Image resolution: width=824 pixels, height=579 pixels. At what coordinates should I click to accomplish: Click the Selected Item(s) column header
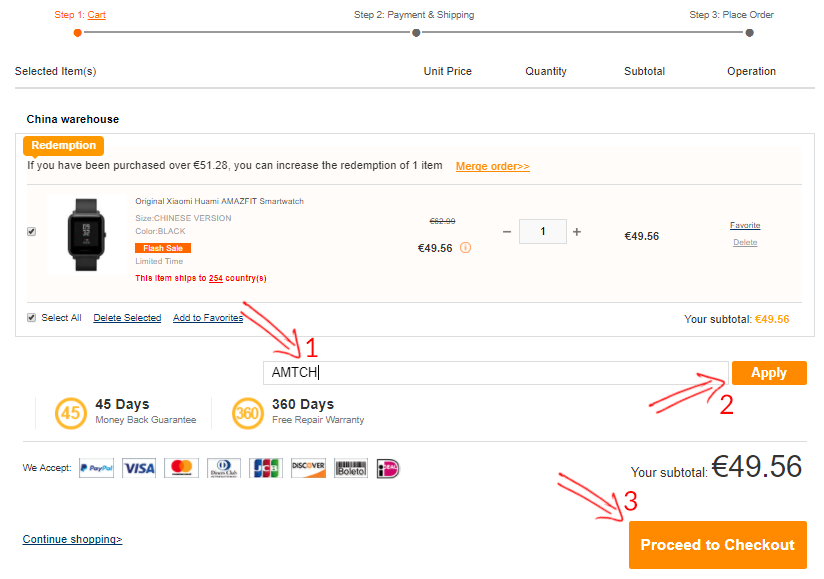(x=56, y=71)
